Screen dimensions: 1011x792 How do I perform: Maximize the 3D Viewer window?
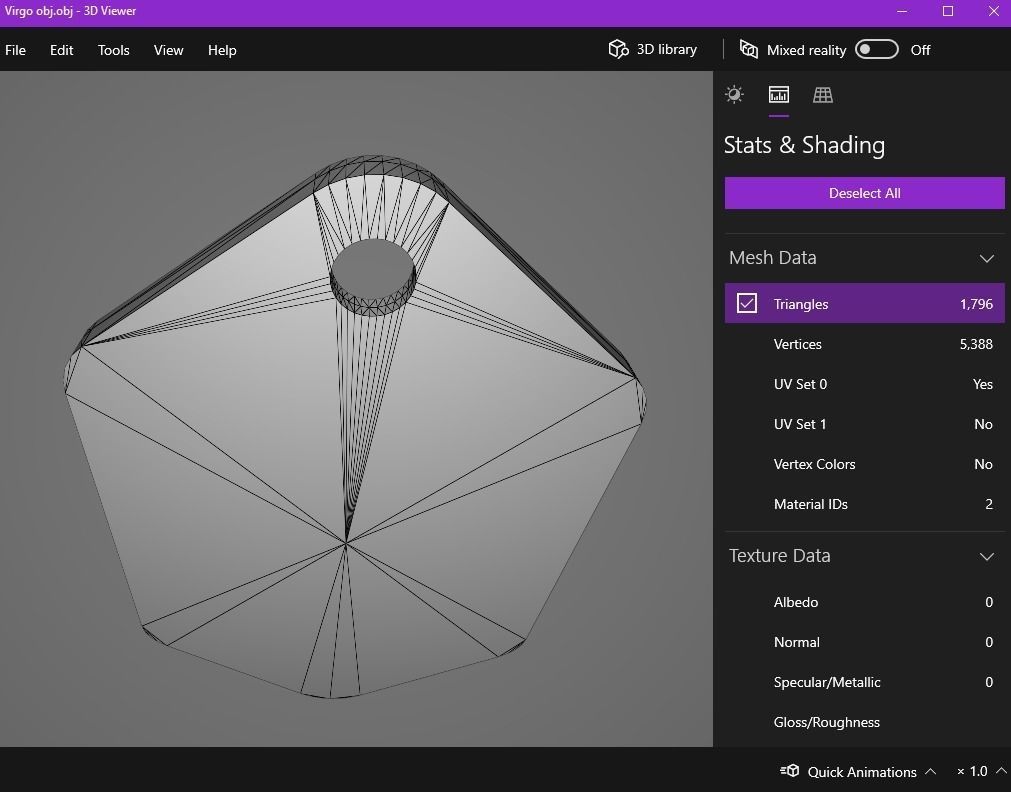pos(948,11)
